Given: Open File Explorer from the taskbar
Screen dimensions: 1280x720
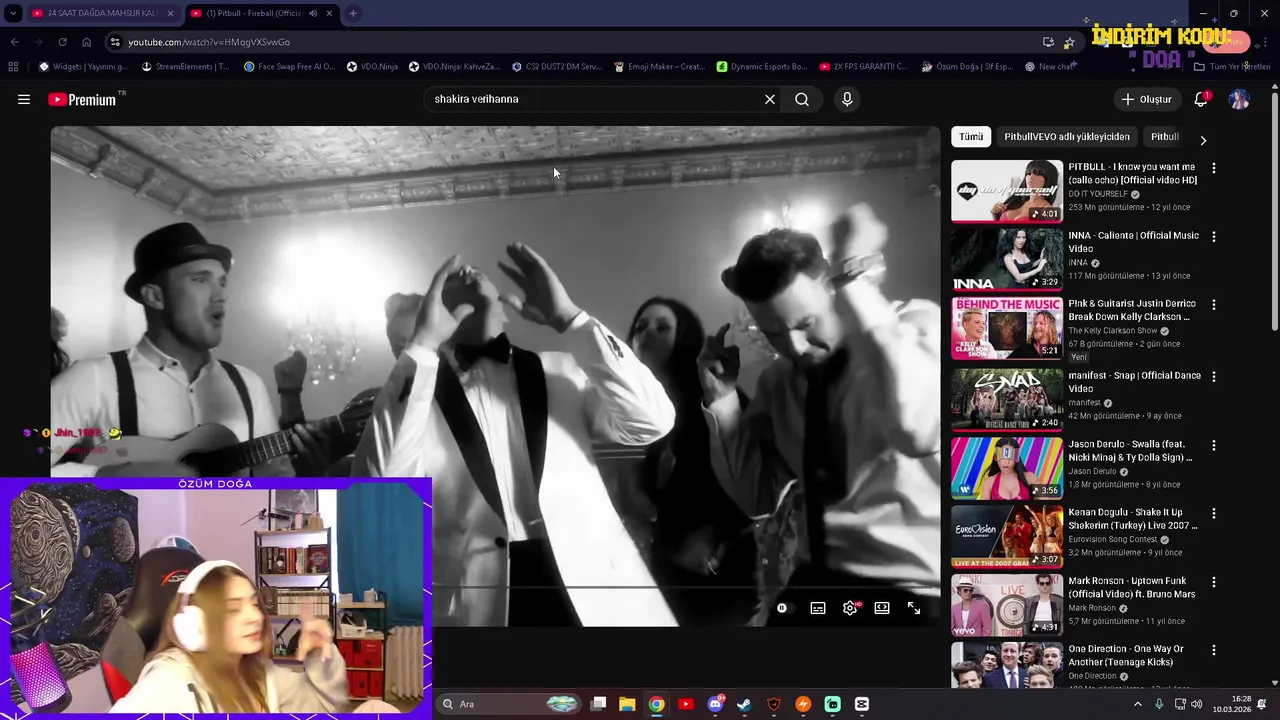Looking at the screenshot, I should pos(627,704).
